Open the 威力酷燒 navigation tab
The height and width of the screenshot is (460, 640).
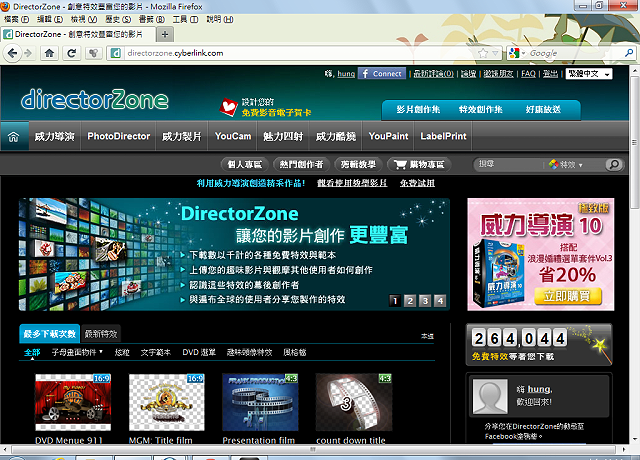pyautogui.click(x=336, y=136)
